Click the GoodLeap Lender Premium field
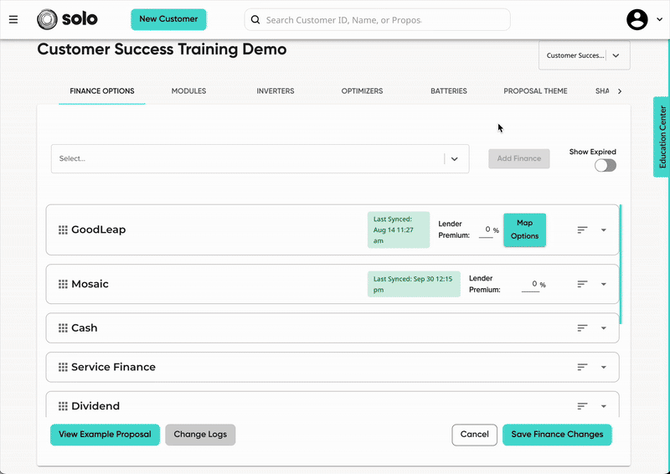This screenshot has height=474, width=670. (486, 230)
